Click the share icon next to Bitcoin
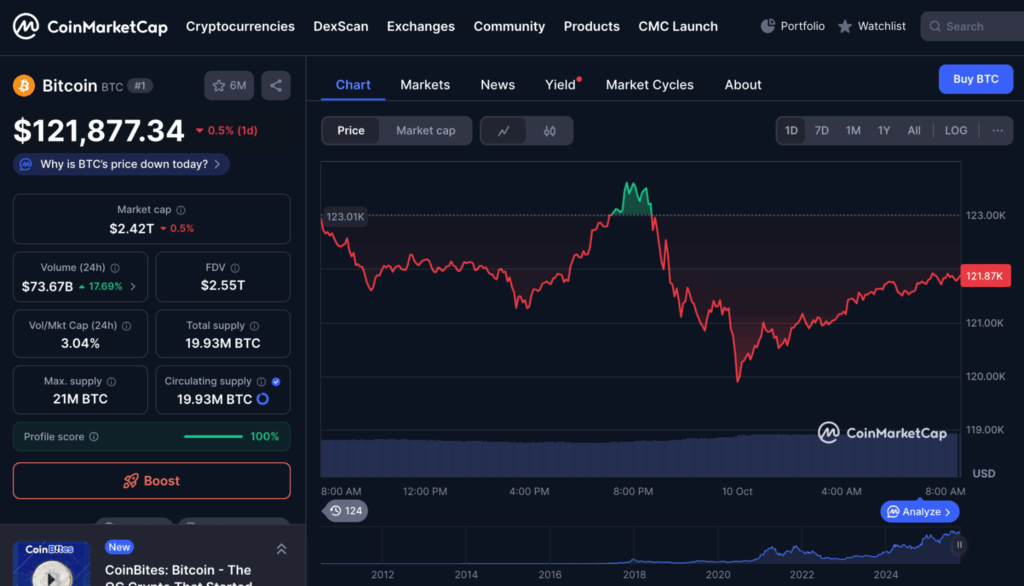This screenshot has width=1024, height=586. pyautogui.click(x=276, y=86)
